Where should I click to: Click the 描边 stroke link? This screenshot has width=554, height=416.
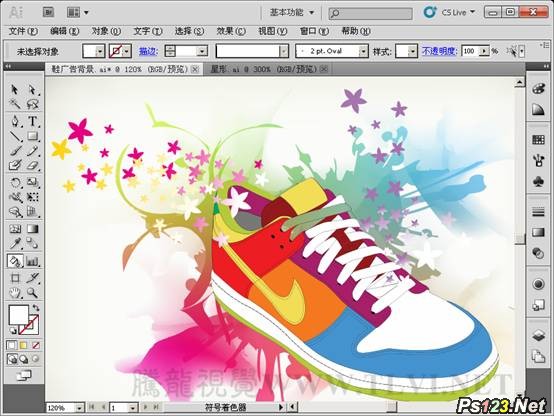tap(148, 51)
